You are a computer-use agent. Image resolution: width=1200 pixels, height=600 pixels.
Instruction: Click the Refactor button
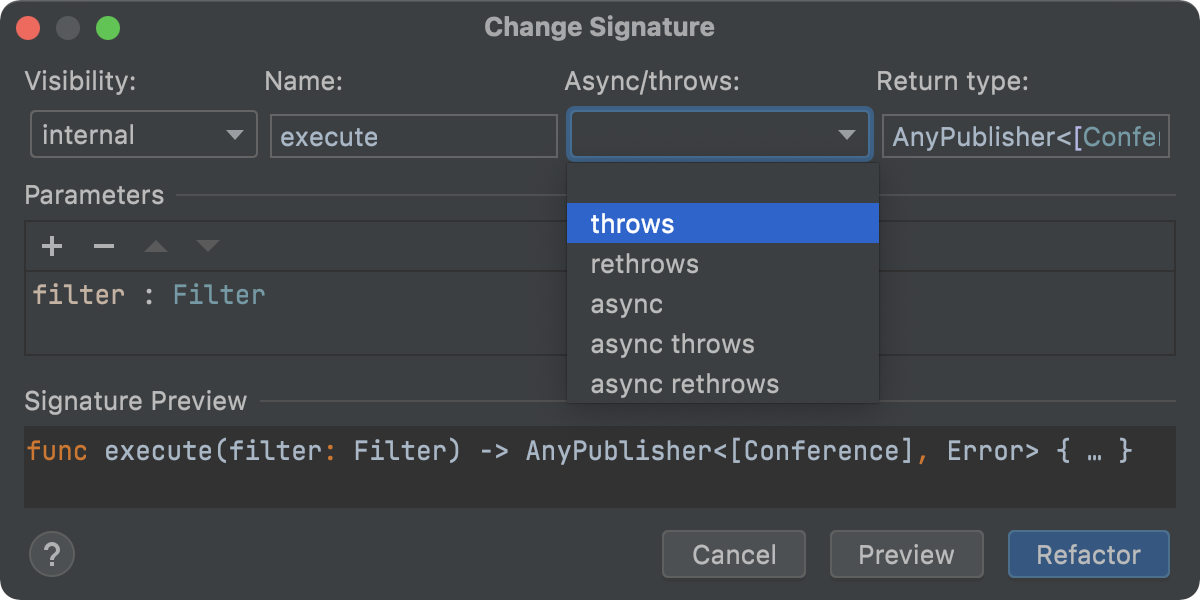1089,554
